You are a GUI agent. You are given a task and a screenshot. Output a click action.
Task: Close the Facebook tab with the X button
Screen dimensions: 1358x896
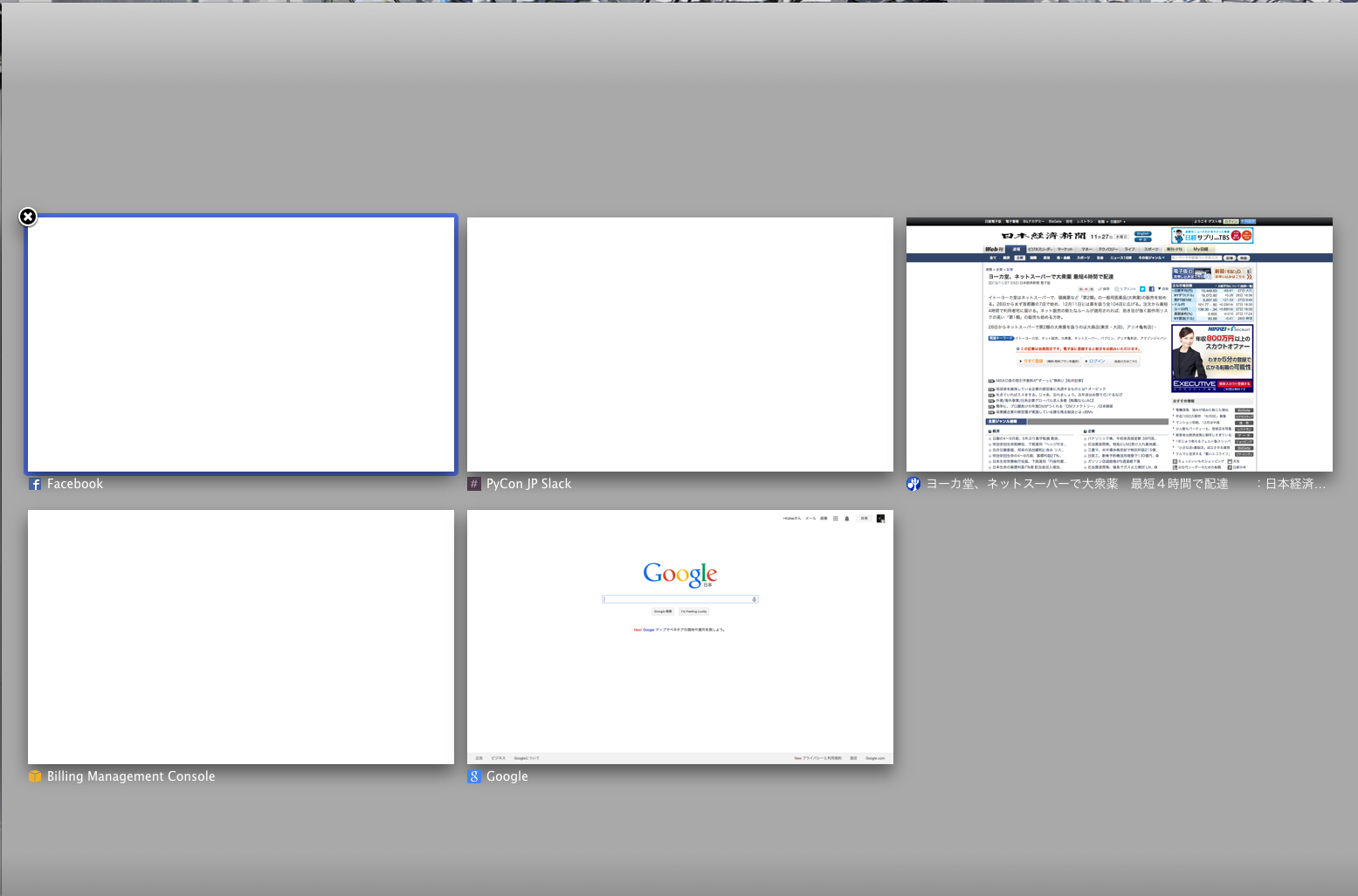pyautogui.click(x=28, y=217)
